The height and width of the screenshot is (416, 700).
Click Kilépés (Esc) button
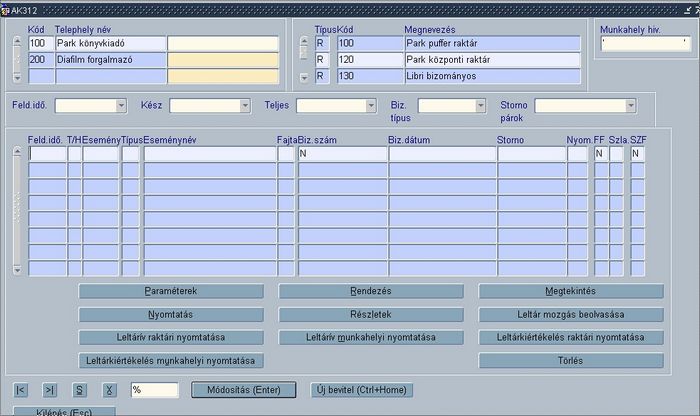tap(64, 412)
